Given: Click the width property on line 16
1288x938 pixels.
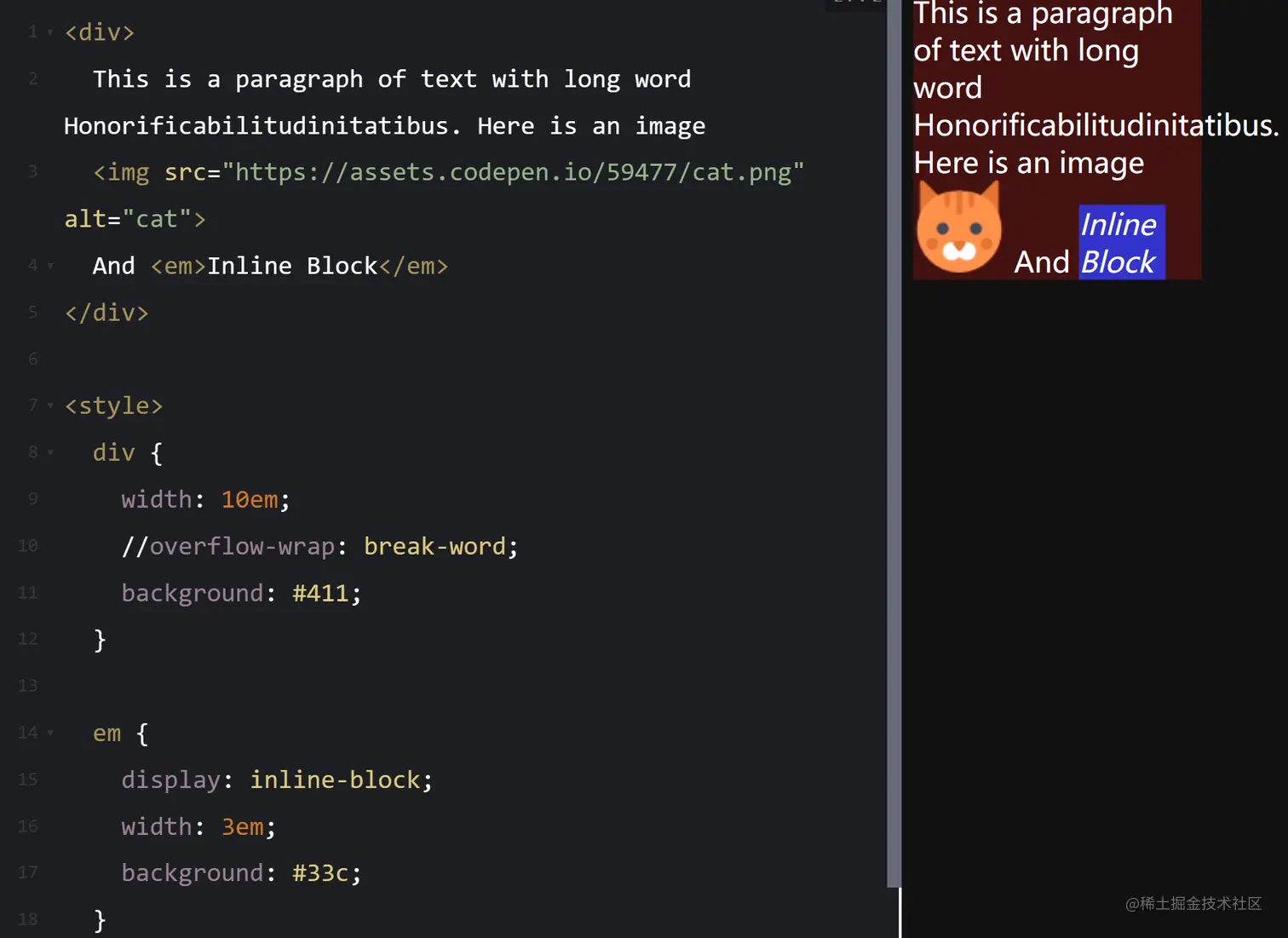Looking at the screenshot, I should tap(157, 826).
